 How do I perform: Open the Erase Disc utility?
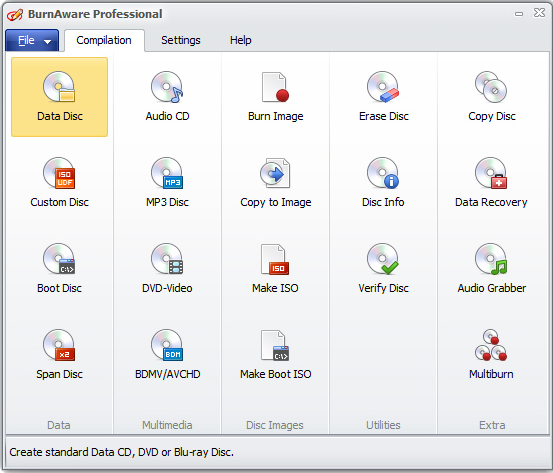383,97
